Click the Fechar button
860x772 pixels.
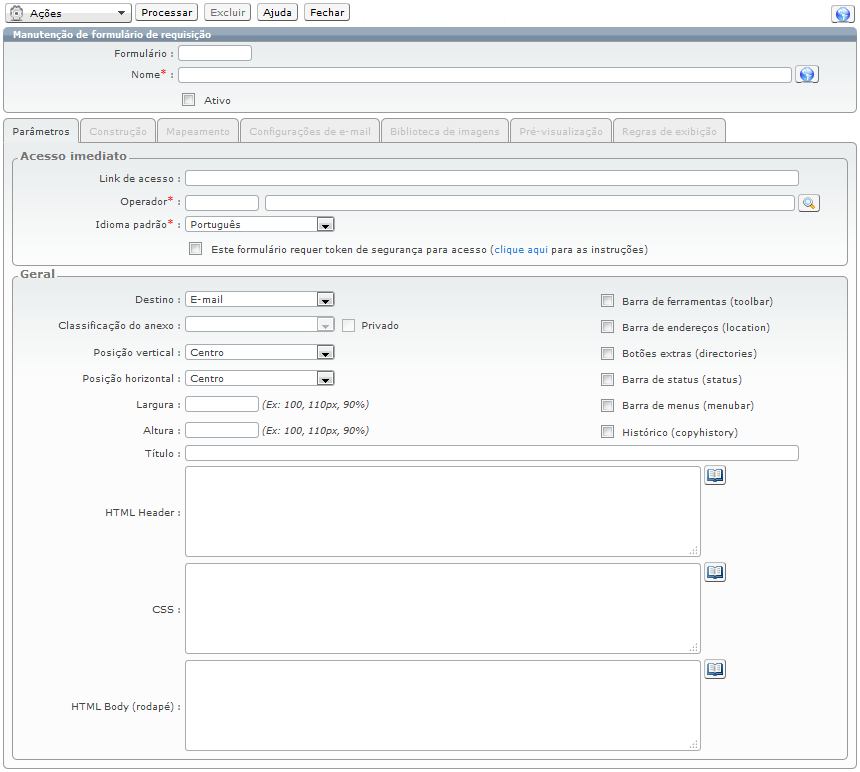coord(327,12)
